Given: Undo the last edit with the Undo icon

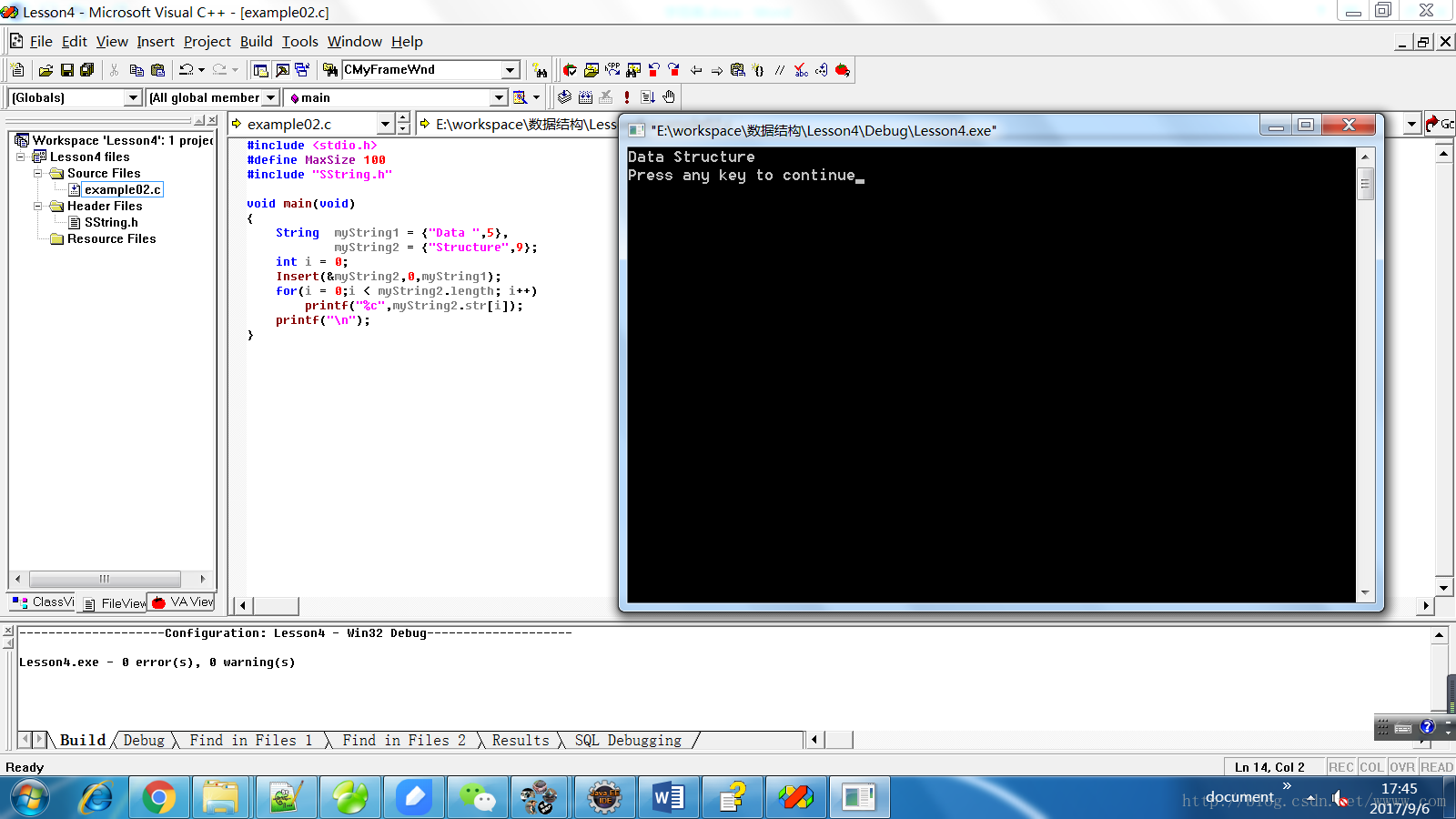Looking at the screenshot, I should tap(187, 70).
